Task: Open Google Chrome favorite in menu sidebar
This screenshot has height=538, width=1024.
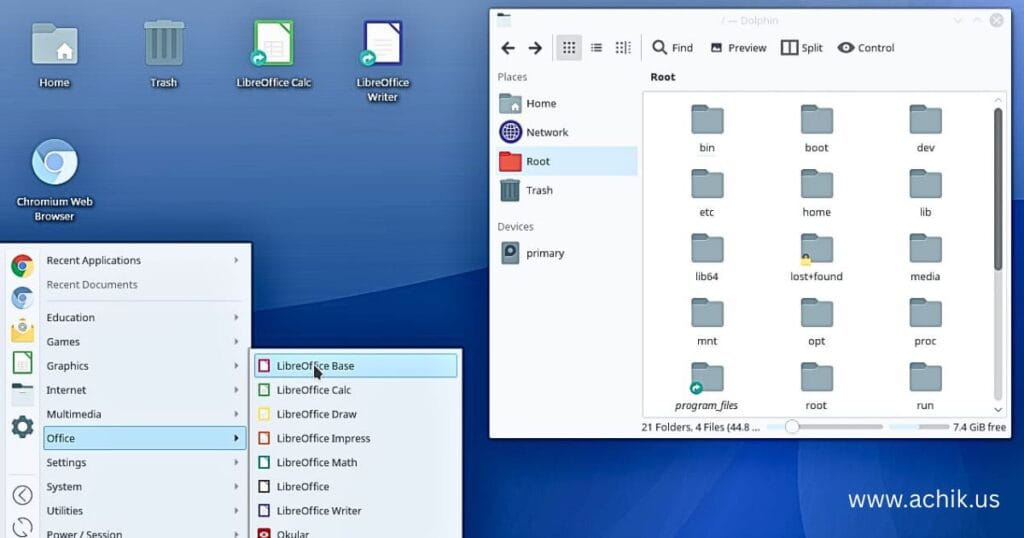Action: (22, 266)
